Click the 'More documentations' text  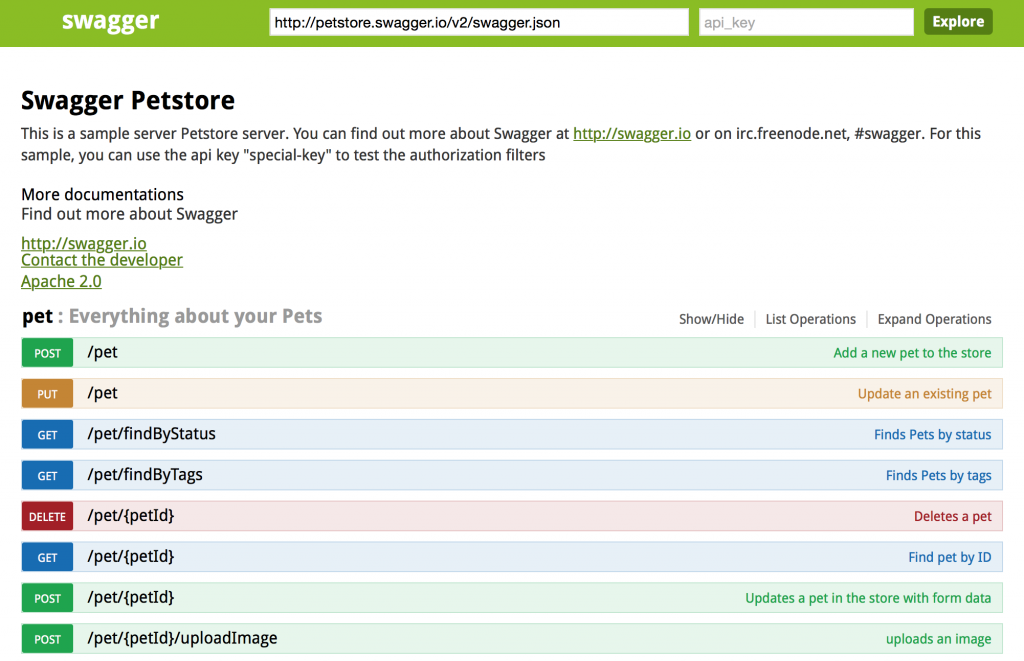click(103, 195)
